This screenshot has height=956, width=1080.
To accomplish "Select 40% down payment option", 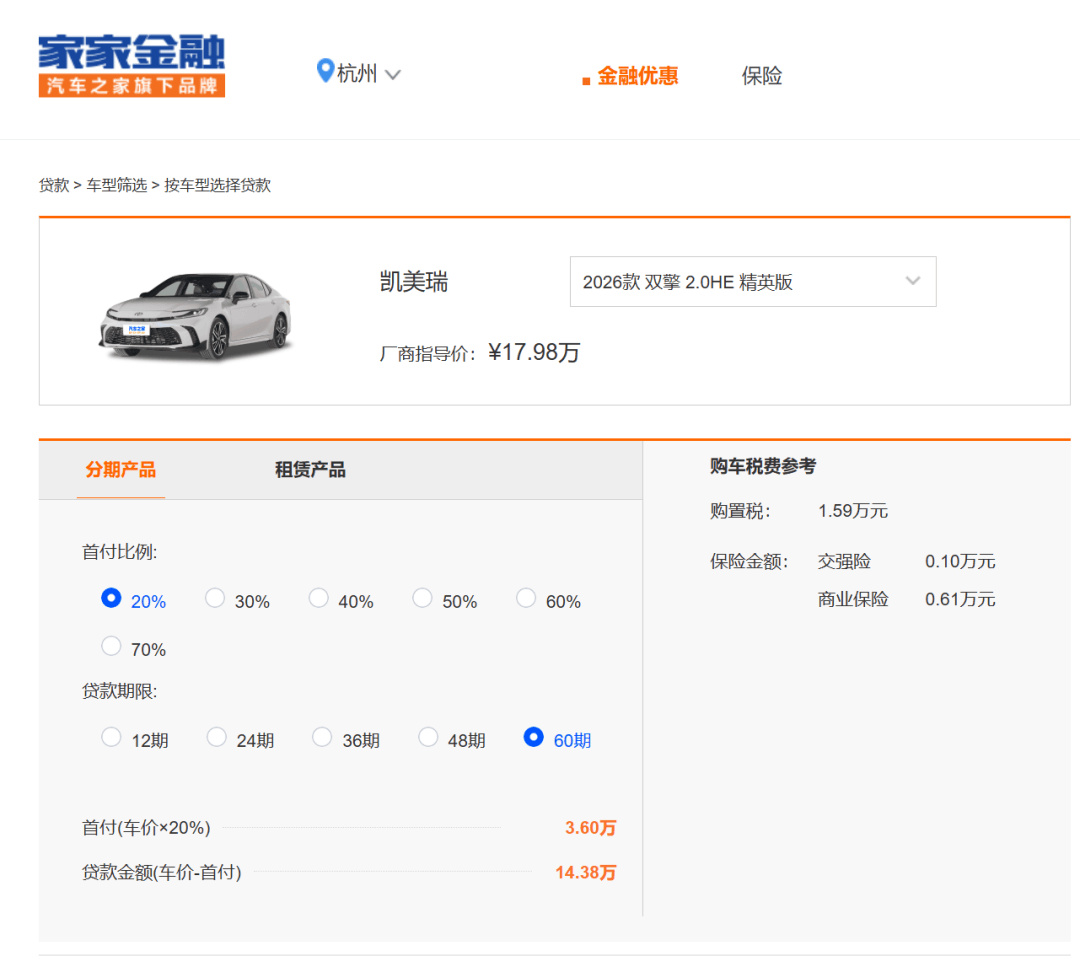I will [319, 598].
